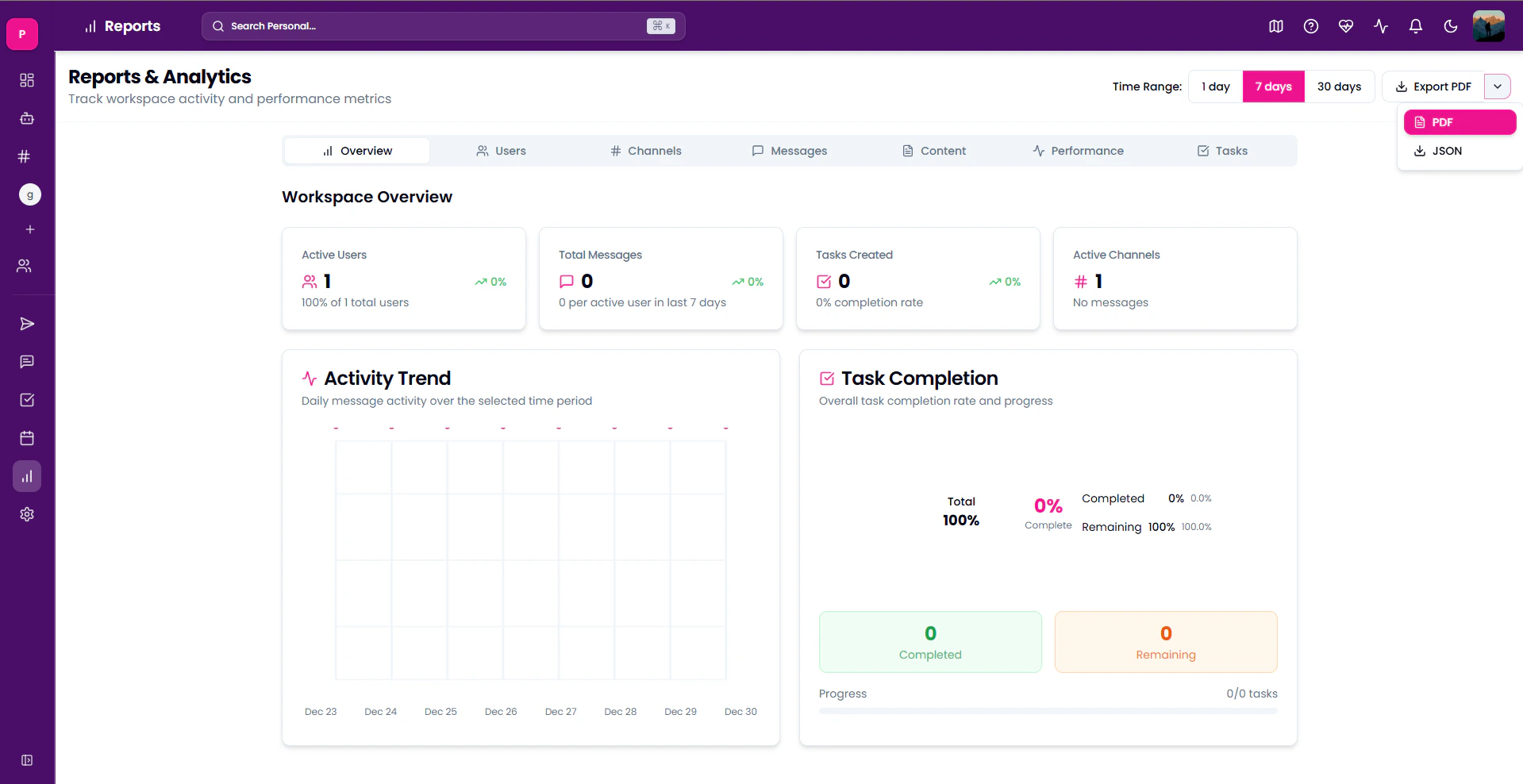Click the heart handshake icon in top bar
This screenshot has height=784, width=1523.
[1346, 26]
